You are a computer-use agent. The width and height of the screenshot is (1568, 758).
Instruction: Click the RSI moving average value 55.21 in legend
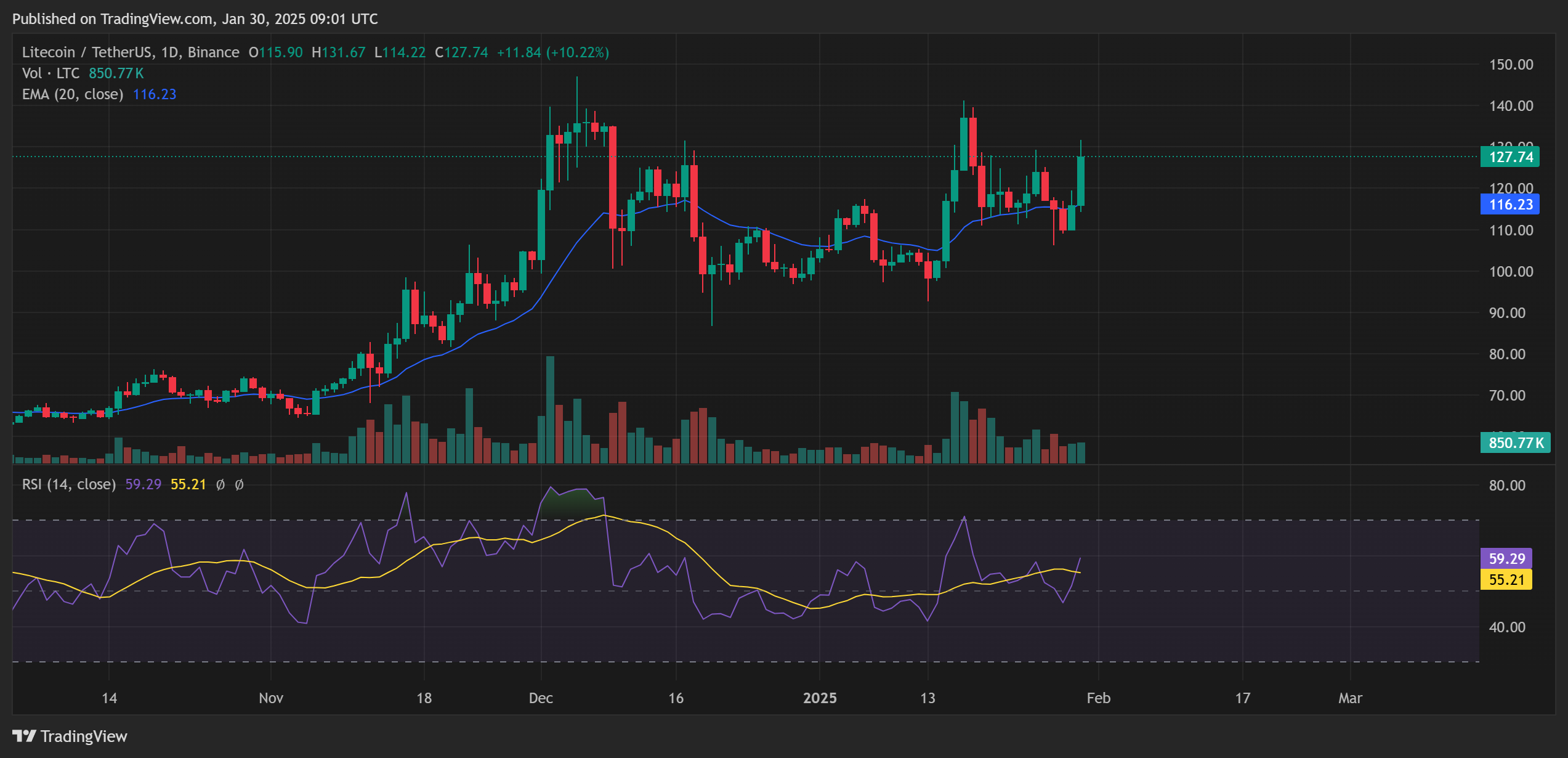[188, 484]
